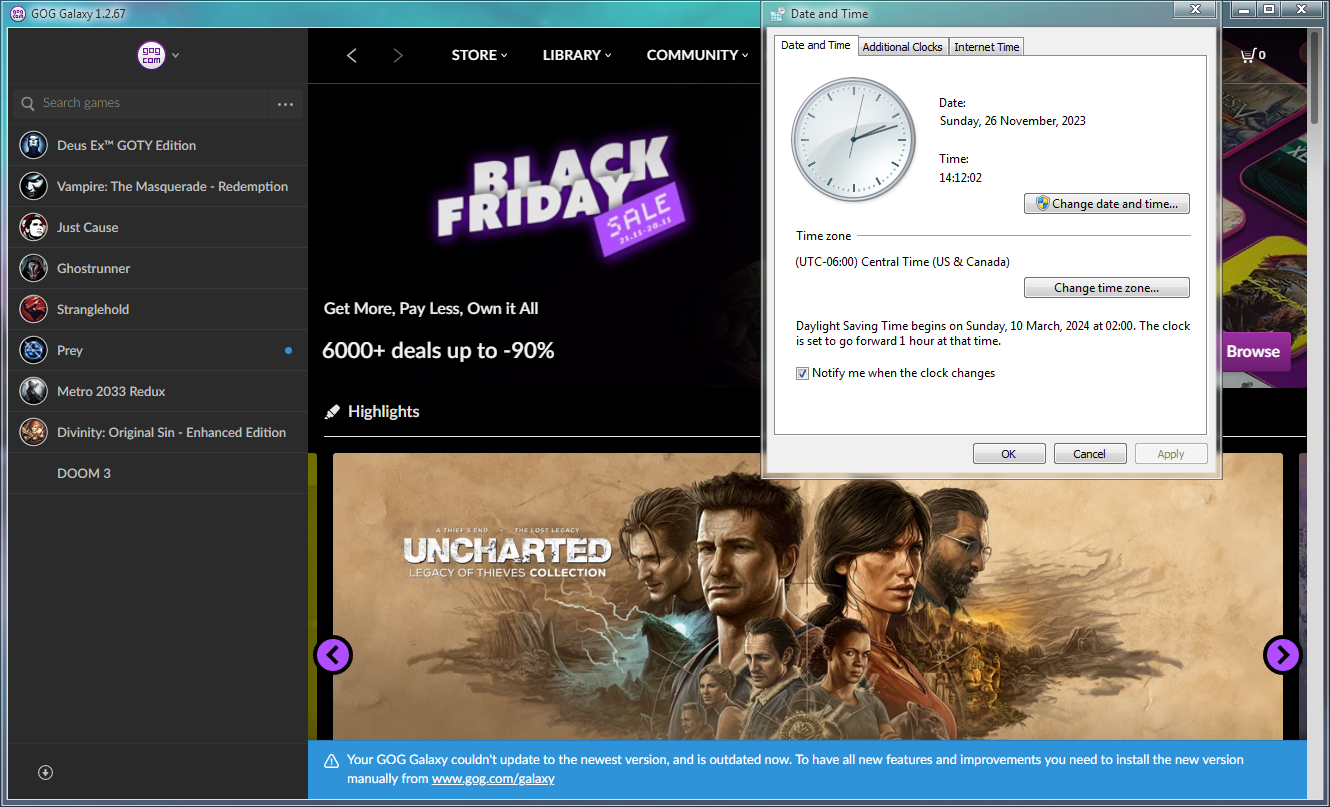Click the Change date and time button
Viewport: 1330px width, 807px height.
tap(1106, 204)
